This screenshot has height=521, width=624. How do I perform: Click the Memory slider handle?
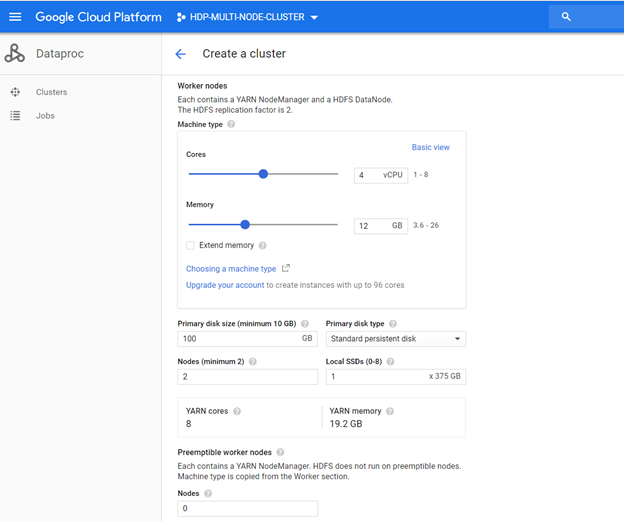[245, 224]
